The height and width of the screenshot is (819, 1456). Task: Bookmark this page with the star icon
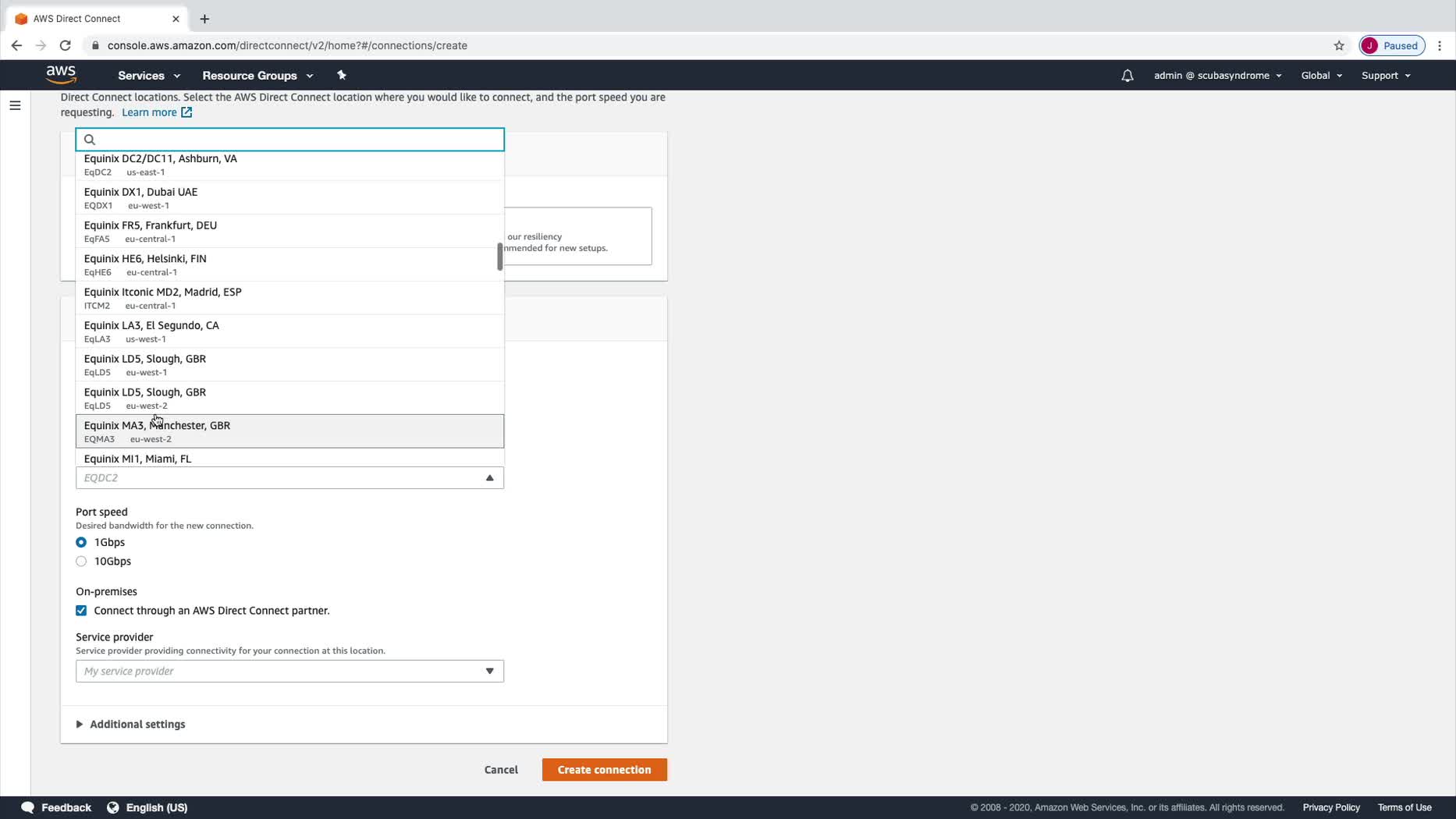[1339, 45]
